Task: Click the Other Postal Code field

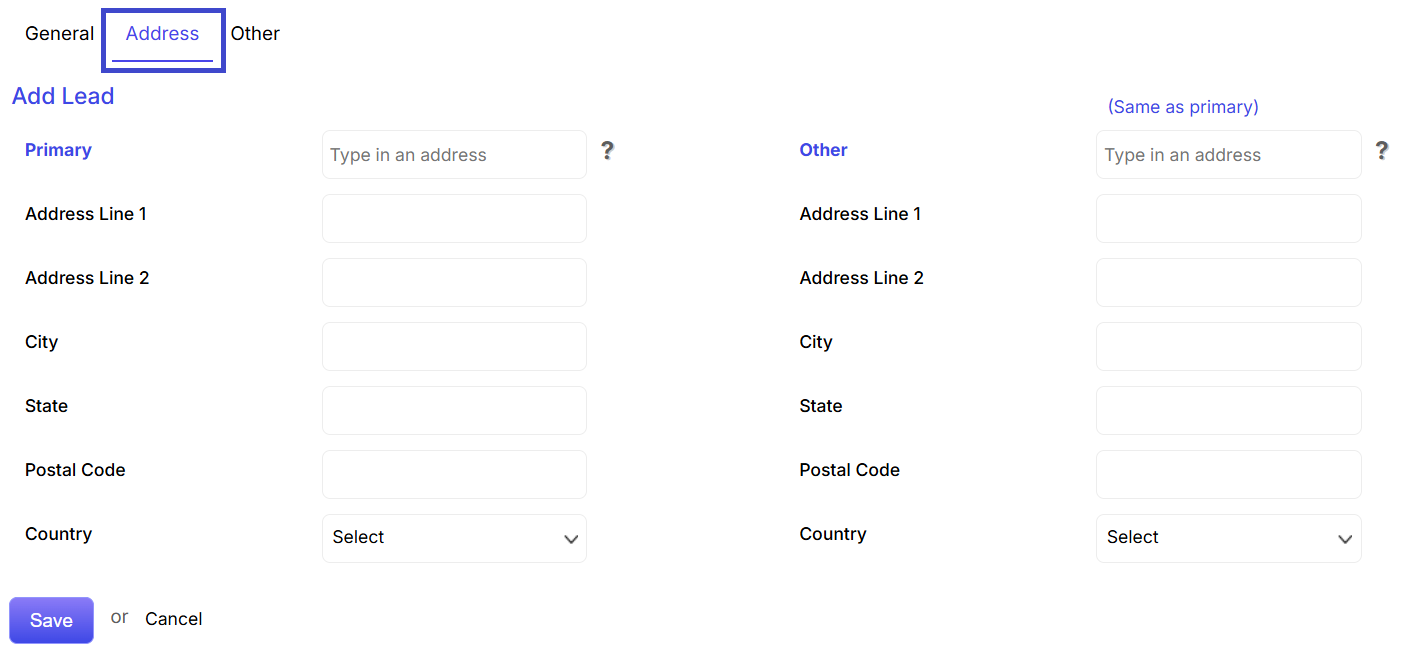Action: coord(1228,474)
